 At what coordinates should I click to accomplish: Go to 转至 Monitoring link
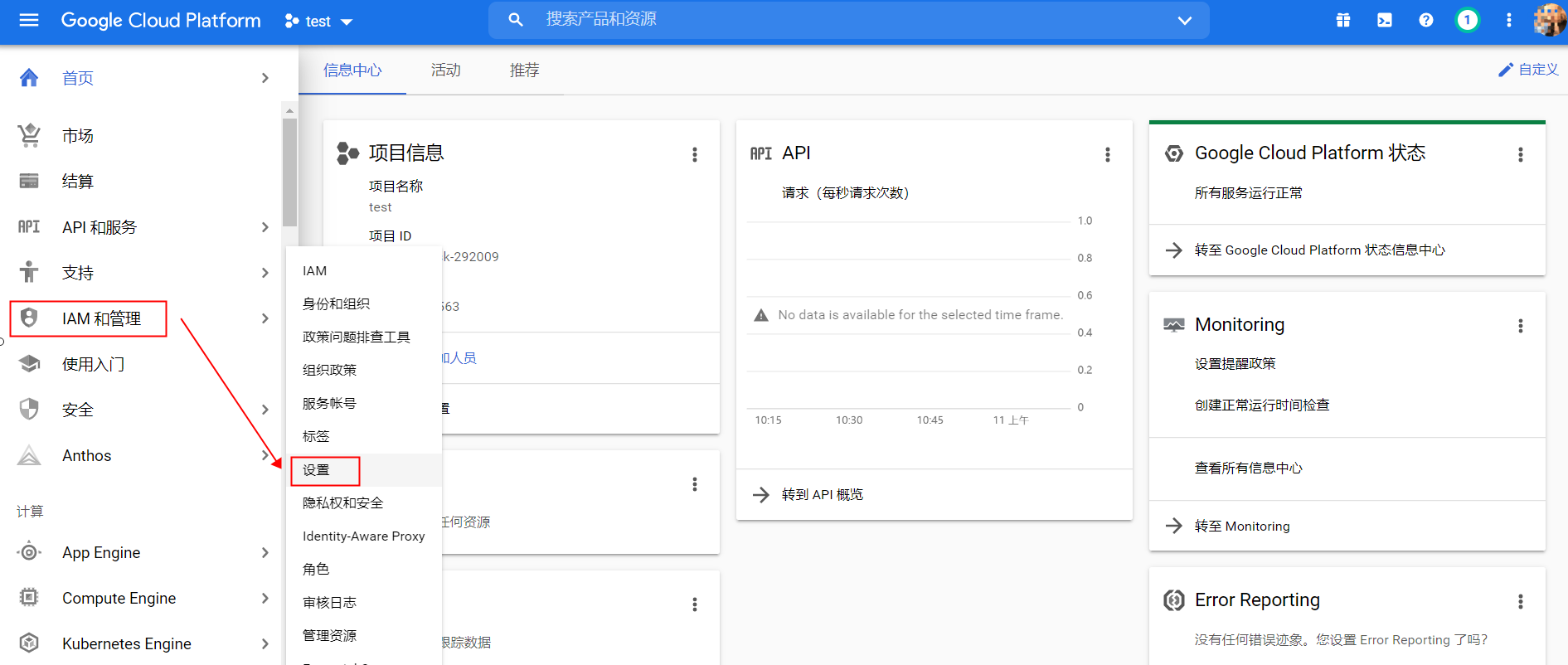click(x=1242, y=526)
